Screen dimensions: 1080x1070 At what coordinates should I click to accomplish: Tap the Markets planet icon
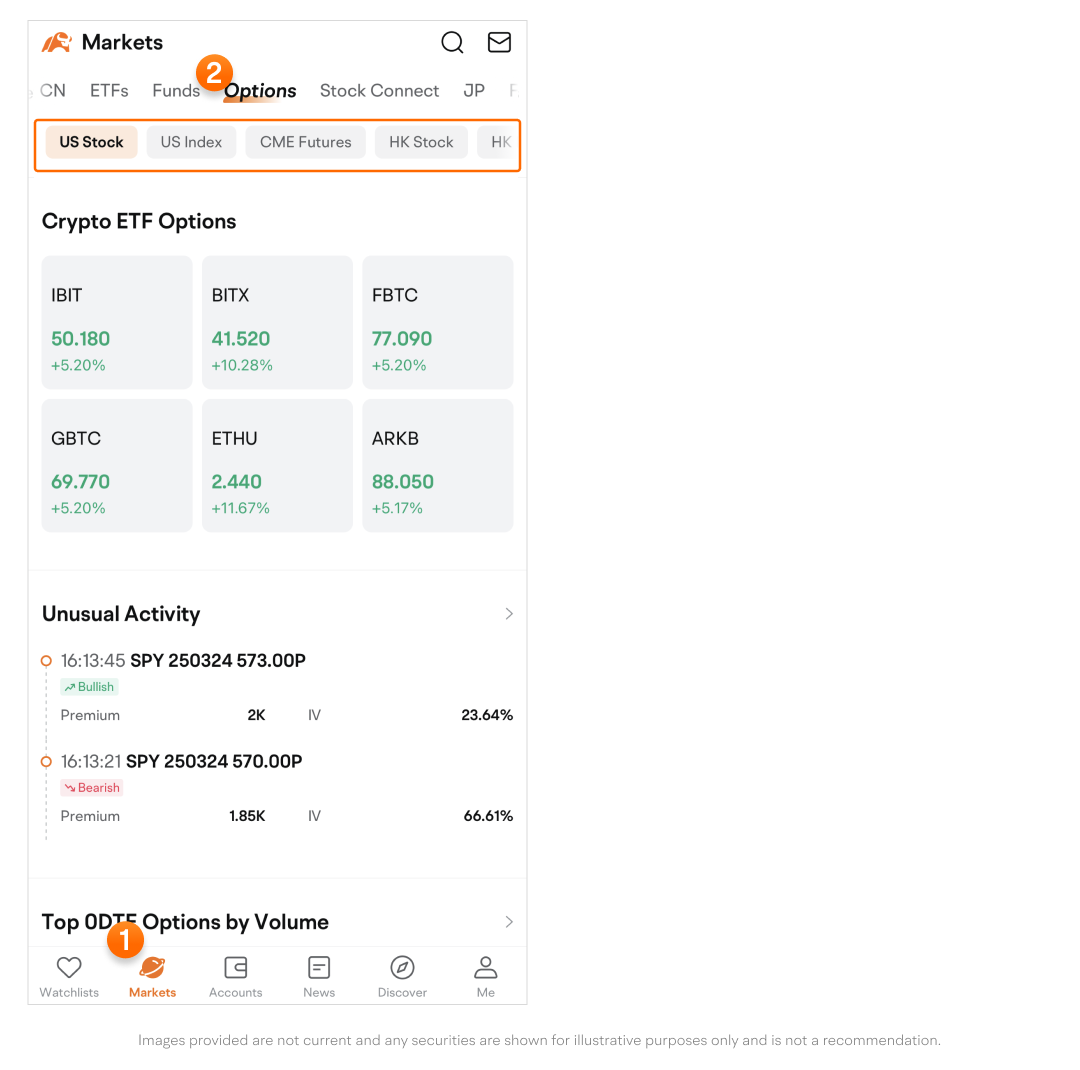(x=152, y=968)
